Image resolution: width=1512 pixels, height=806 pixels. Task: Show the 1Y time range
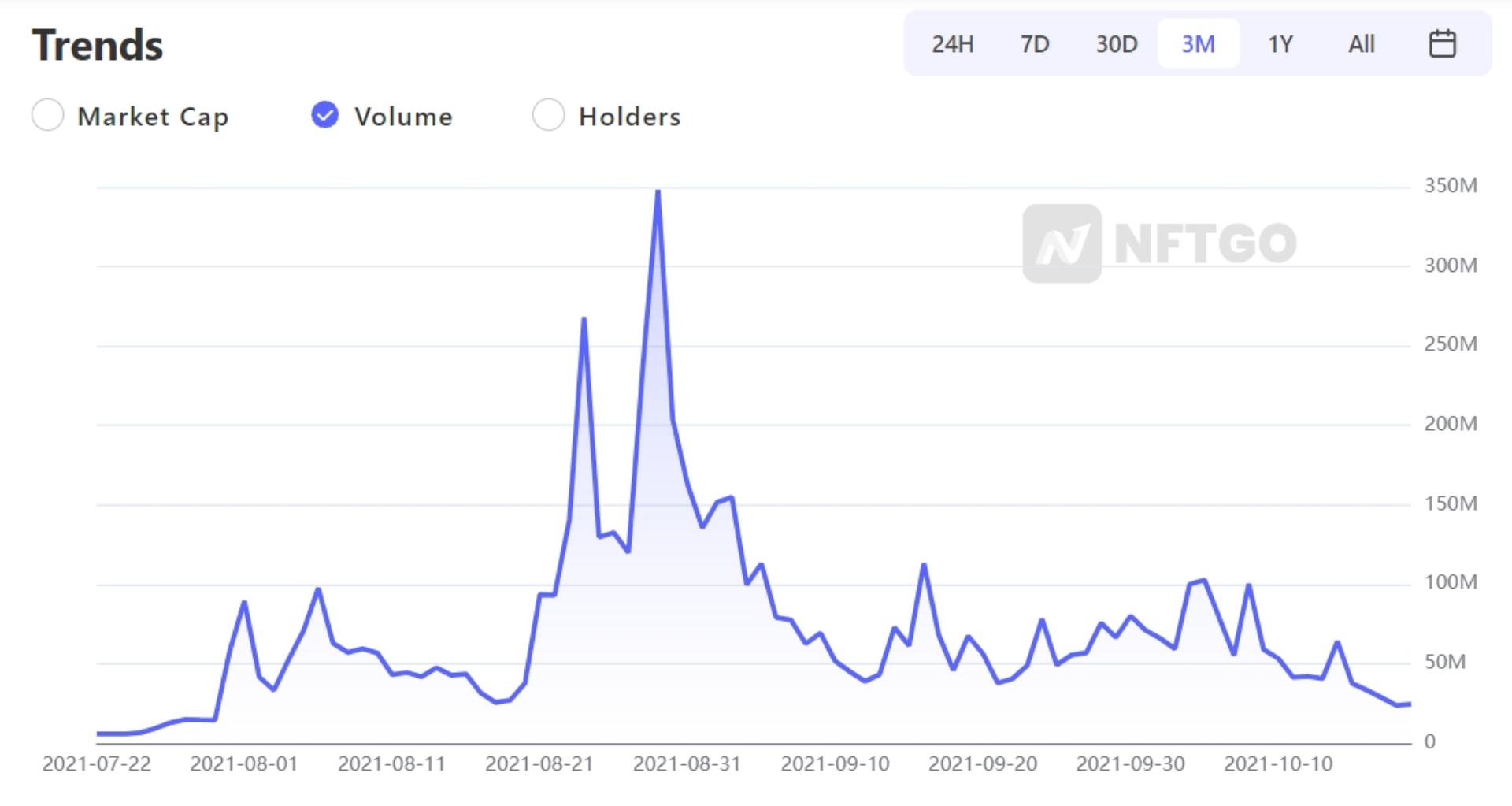click(1280, 44)
